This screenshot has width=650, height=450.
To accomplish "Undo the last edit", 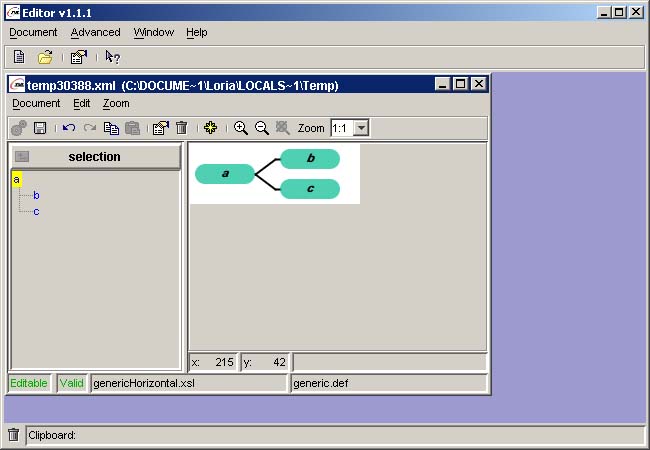I will pyautogui.click(x=69, y=128).
